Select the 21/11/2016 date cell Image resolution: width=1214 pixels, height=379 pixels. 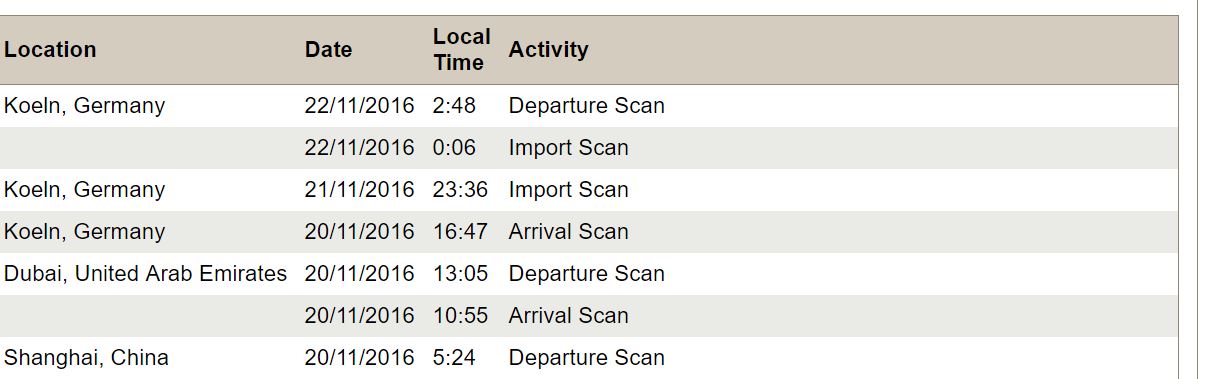pyautogui.click(x=359, y=190)
